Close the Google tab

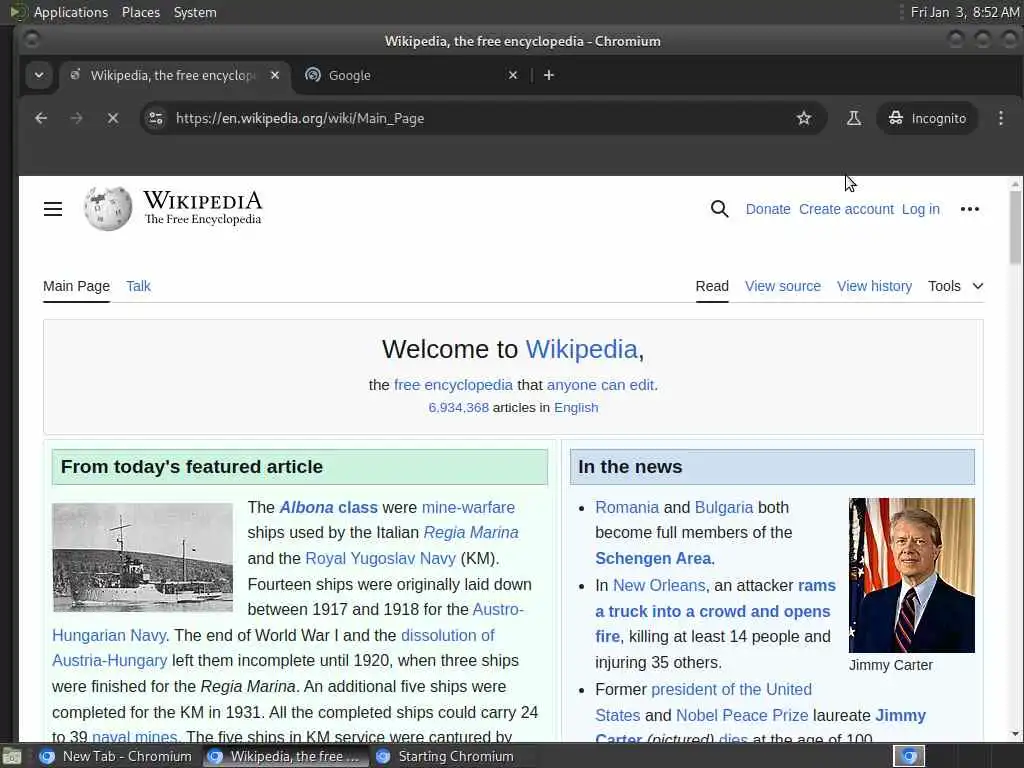coord(513,75)
